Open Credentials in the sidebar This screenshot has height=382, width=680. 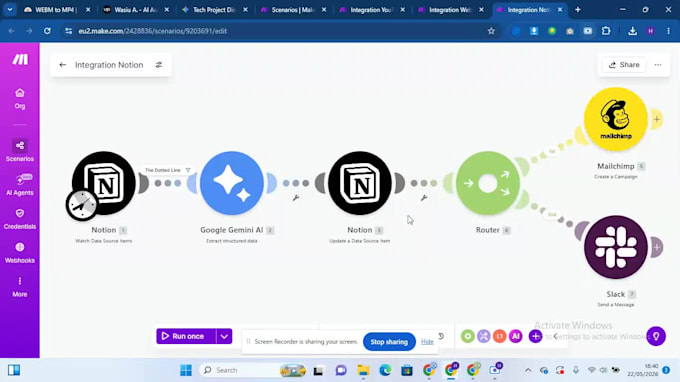click(x=20, y=219)
